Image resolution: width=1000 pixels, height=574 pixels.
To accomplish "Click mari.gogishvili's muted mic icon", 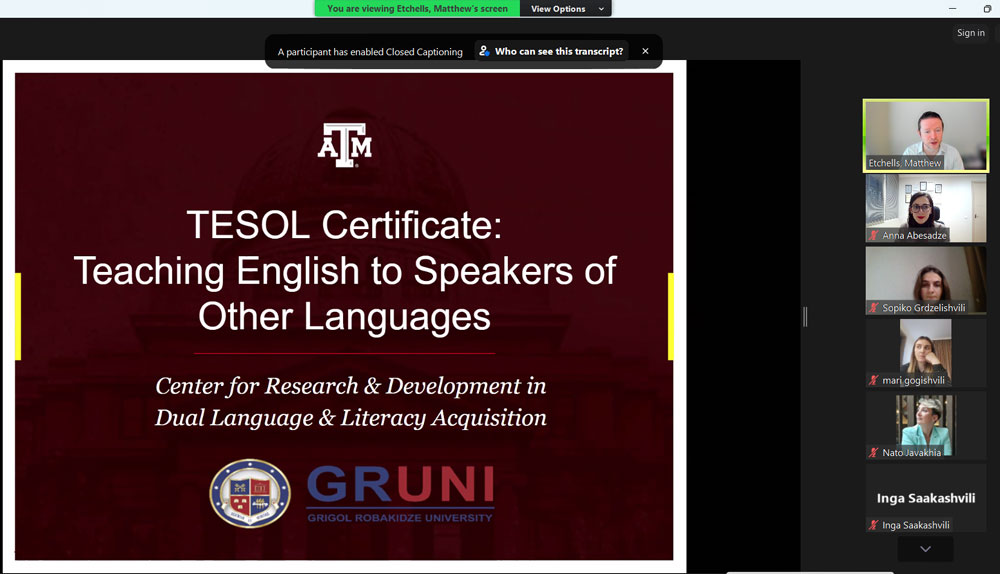I will [873, 380].
